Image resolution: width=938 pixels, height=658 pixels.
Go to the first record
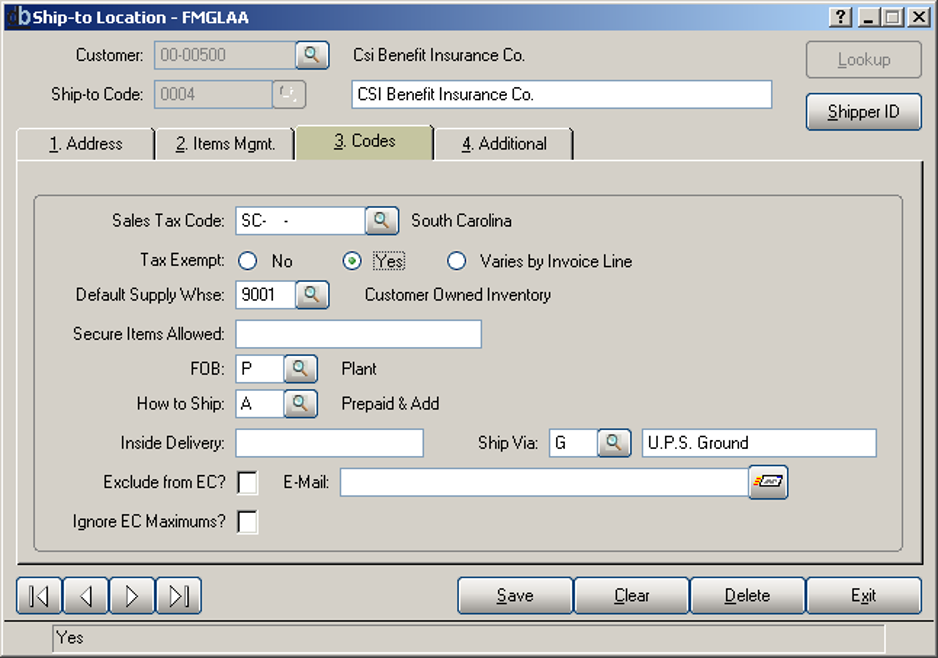pyautogui.click(x=39, y=596)
